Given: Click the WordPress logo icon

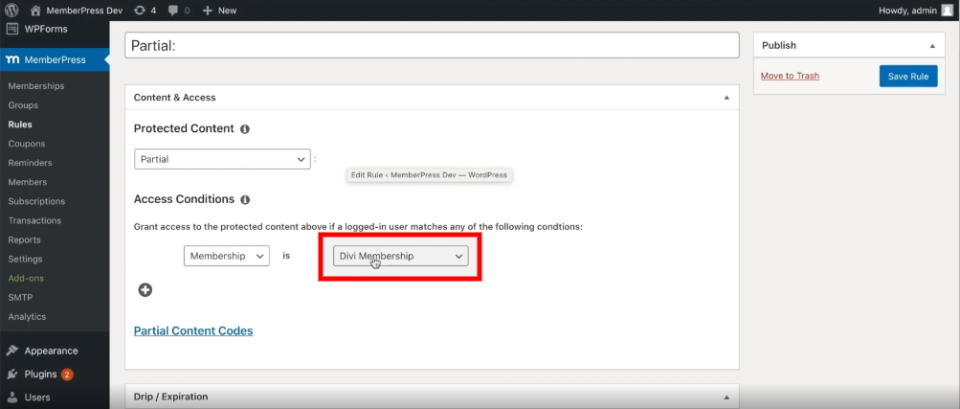Looking at the screenshot, I should click(x=12, y=10).
